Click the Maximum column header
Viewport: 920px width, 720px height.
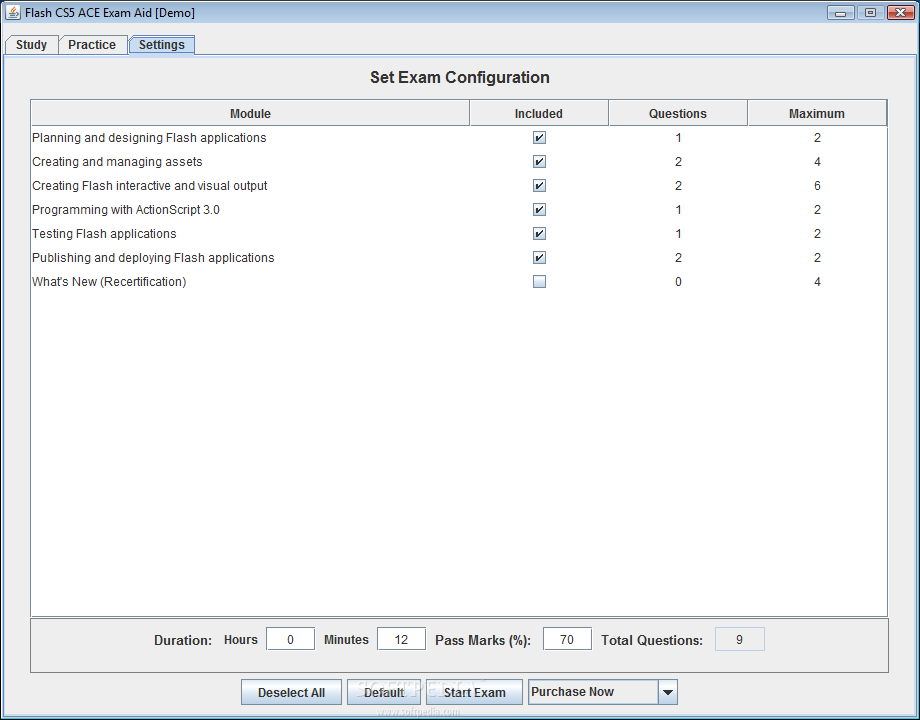(817, 113)
